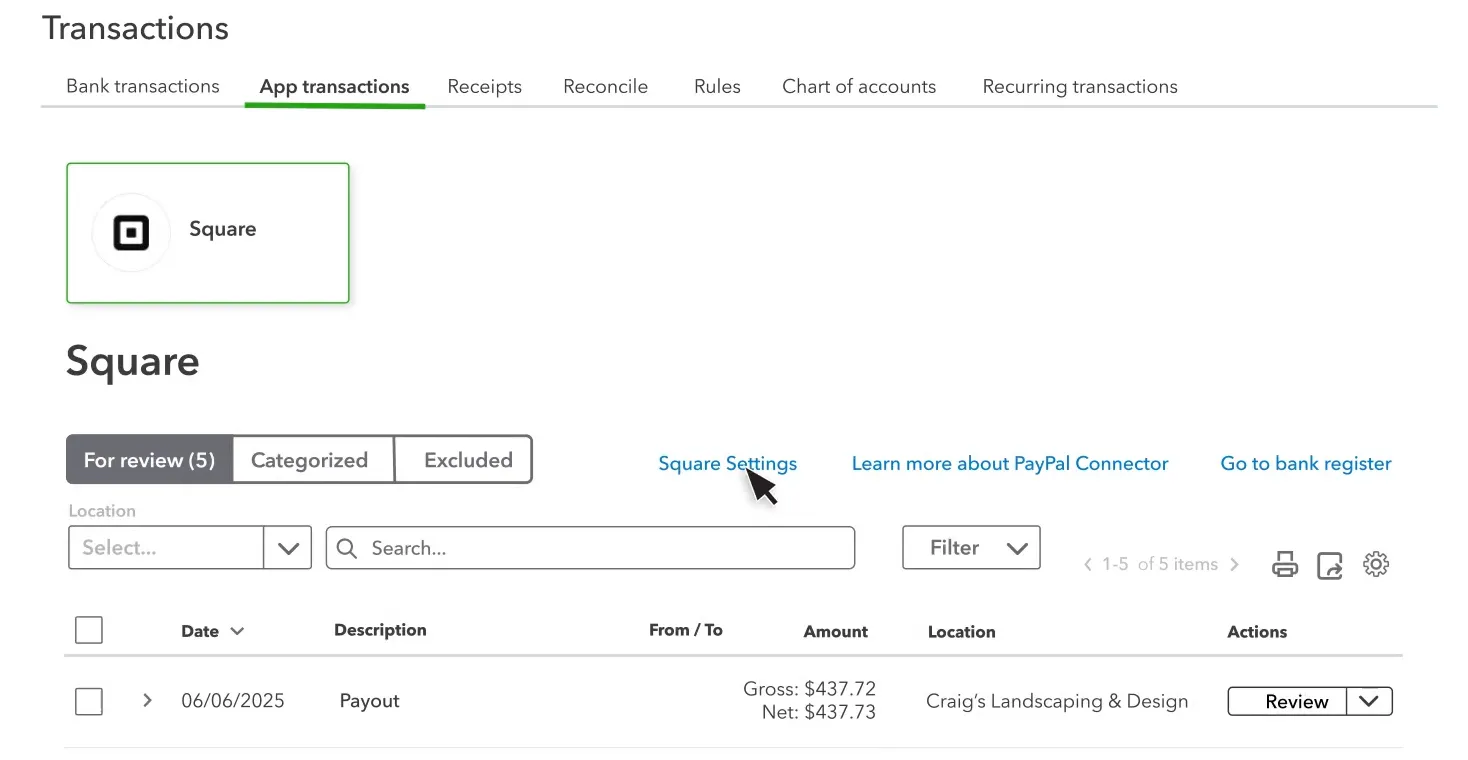Image resolution: width=1468 pixels, height=760 pixels.
Task: Click the From / To column header
Action: pos(686,630)
